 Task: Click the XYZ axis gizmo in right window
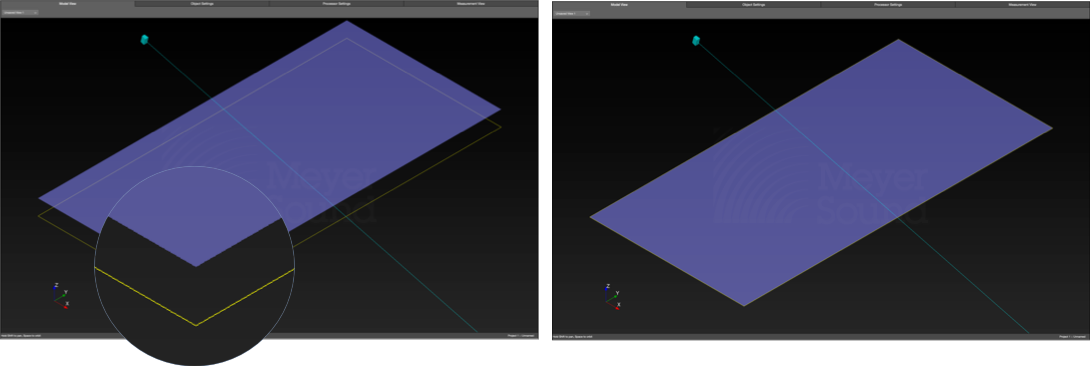612,296
